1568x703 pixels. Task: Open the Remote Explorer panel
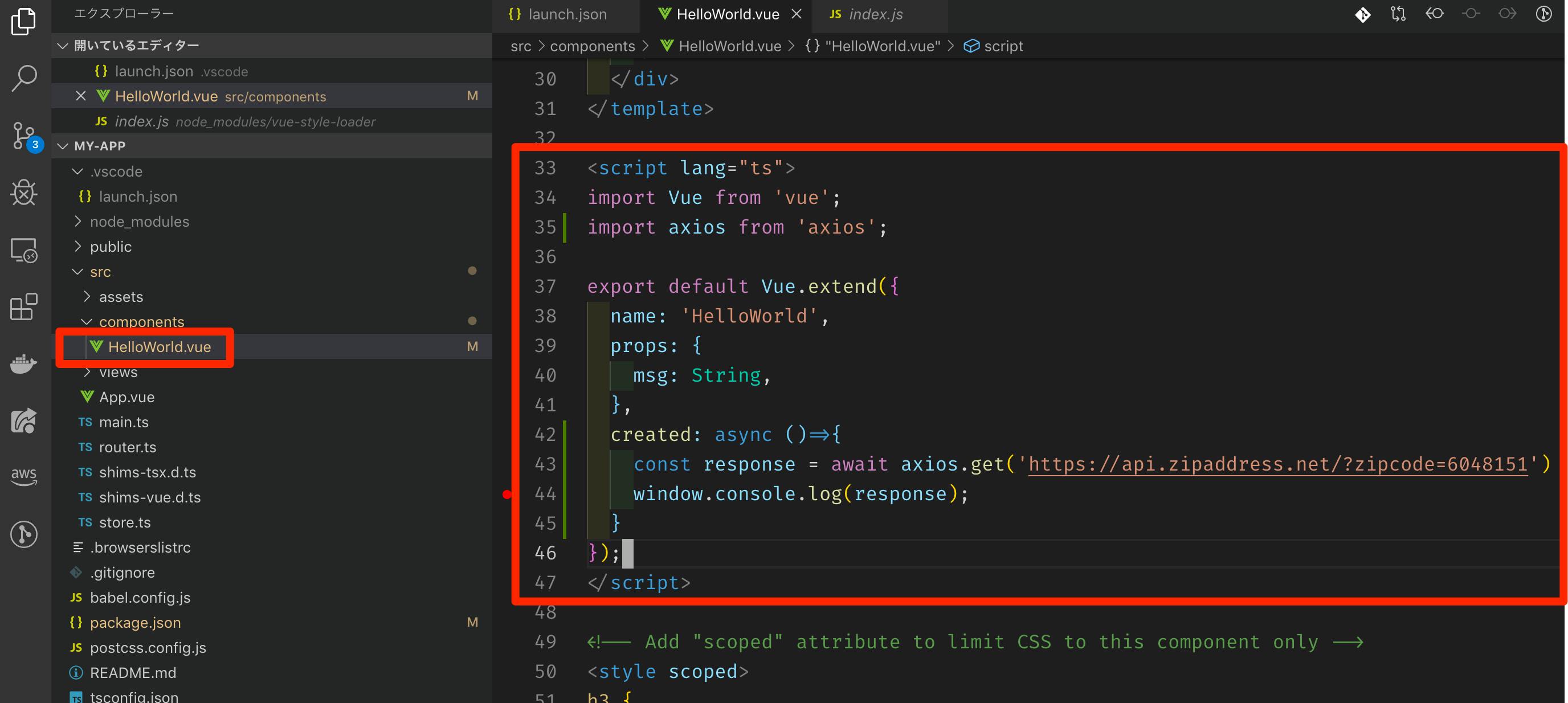[23, 250]
